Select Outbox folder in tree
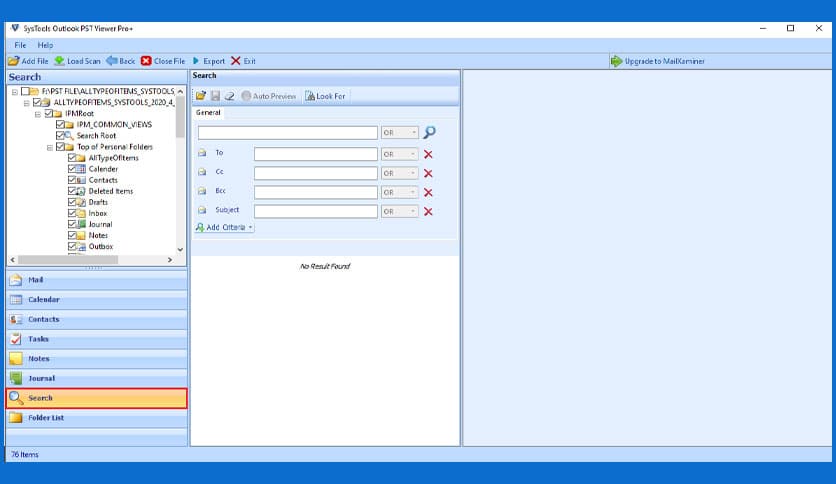Viewport: 836px width, 484px height. click(101, 246)
